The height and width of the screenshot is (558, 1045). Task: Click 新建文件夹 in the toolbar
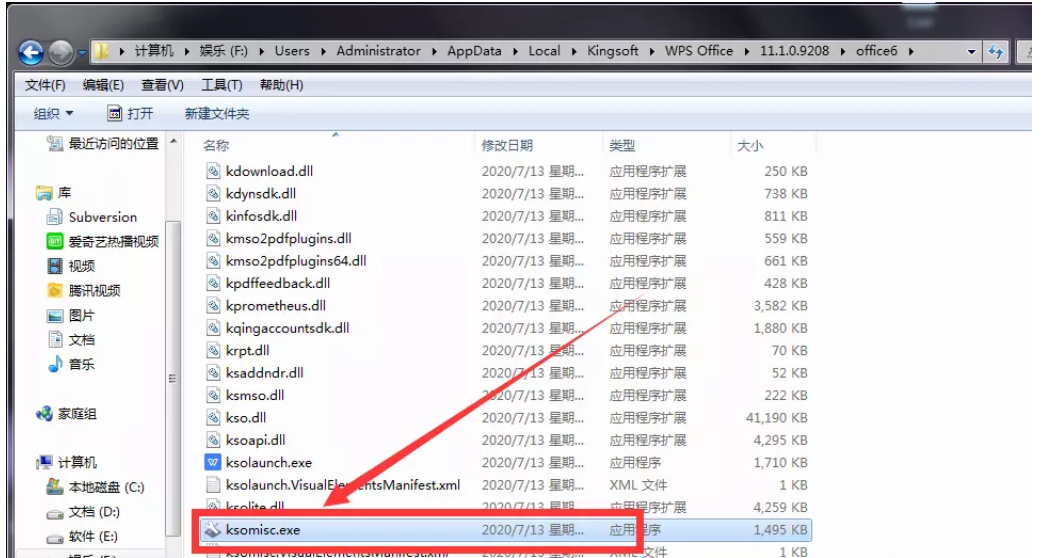click(217, 114)
